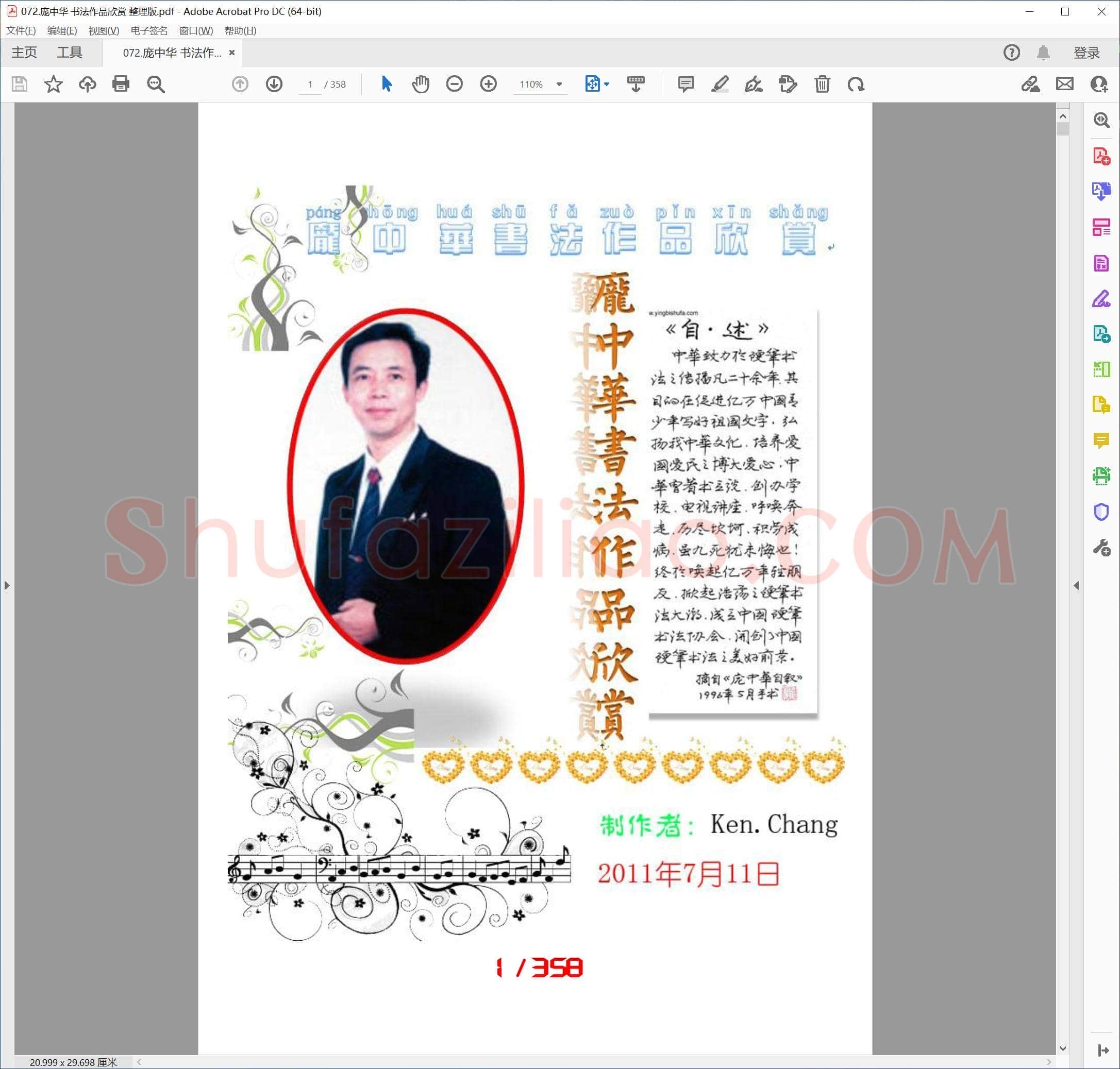The image size is (1120, 1069).
Task: Rotate page with rotate icon
Action: [x=856, y=84]
